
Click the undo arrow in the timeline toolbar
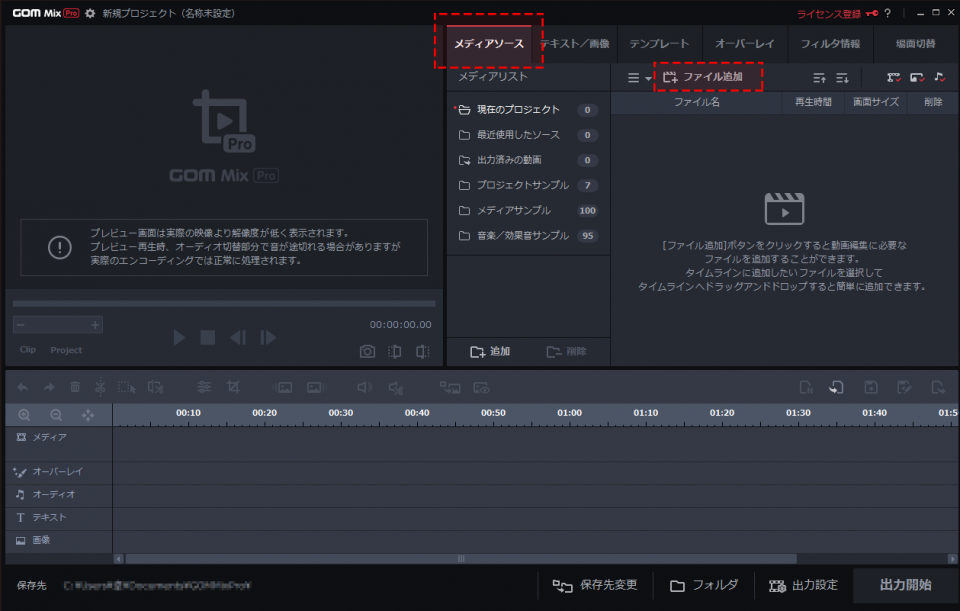click(23, 387)
